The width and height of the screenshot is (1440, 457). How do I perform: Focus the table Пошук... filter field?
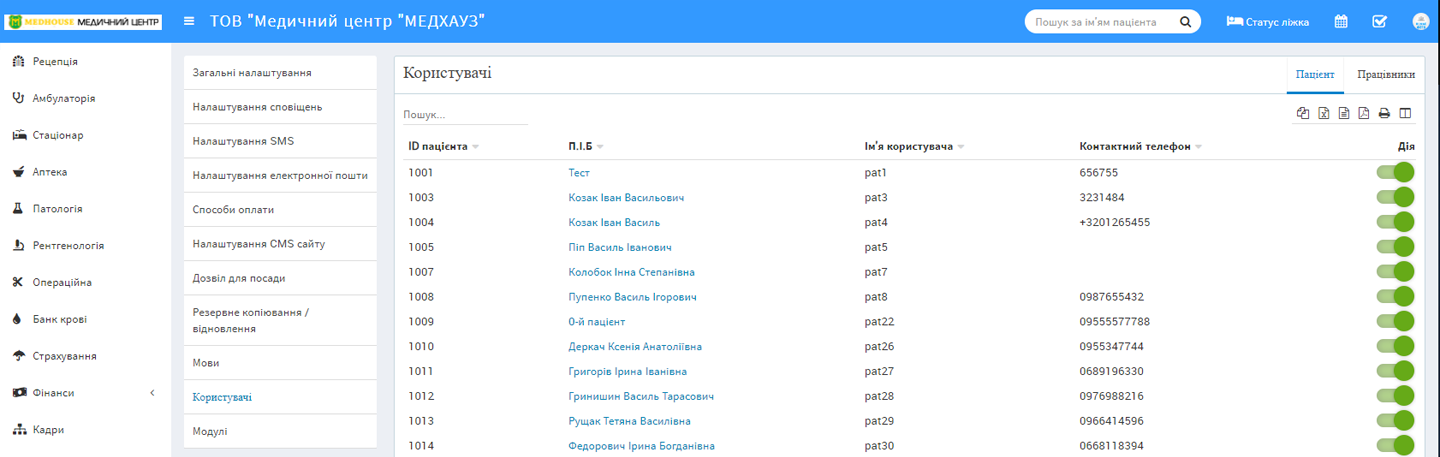(465, 115)
